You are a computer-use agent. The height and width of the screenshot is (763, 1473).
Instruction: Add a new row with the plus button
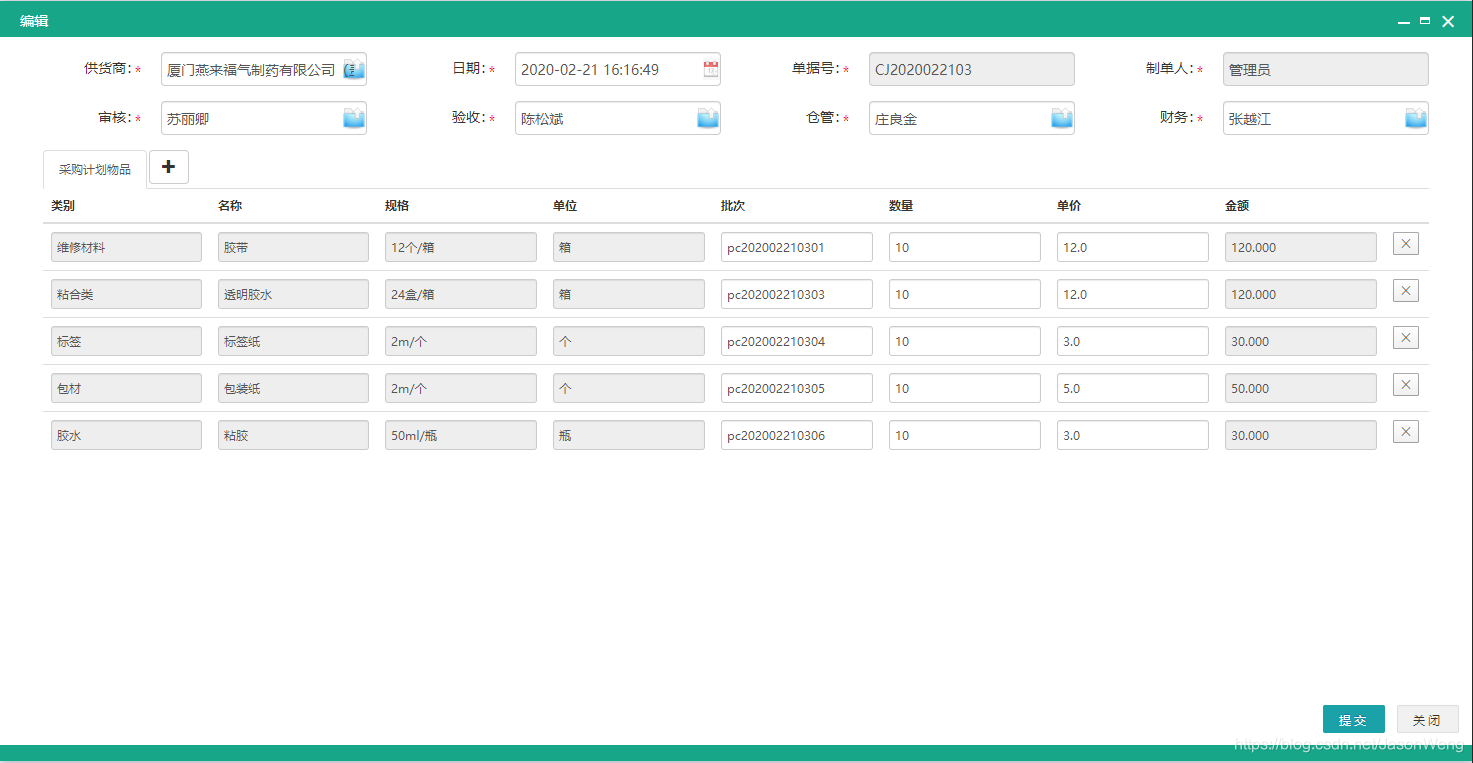pyautogui.click(x=168, y=167)
